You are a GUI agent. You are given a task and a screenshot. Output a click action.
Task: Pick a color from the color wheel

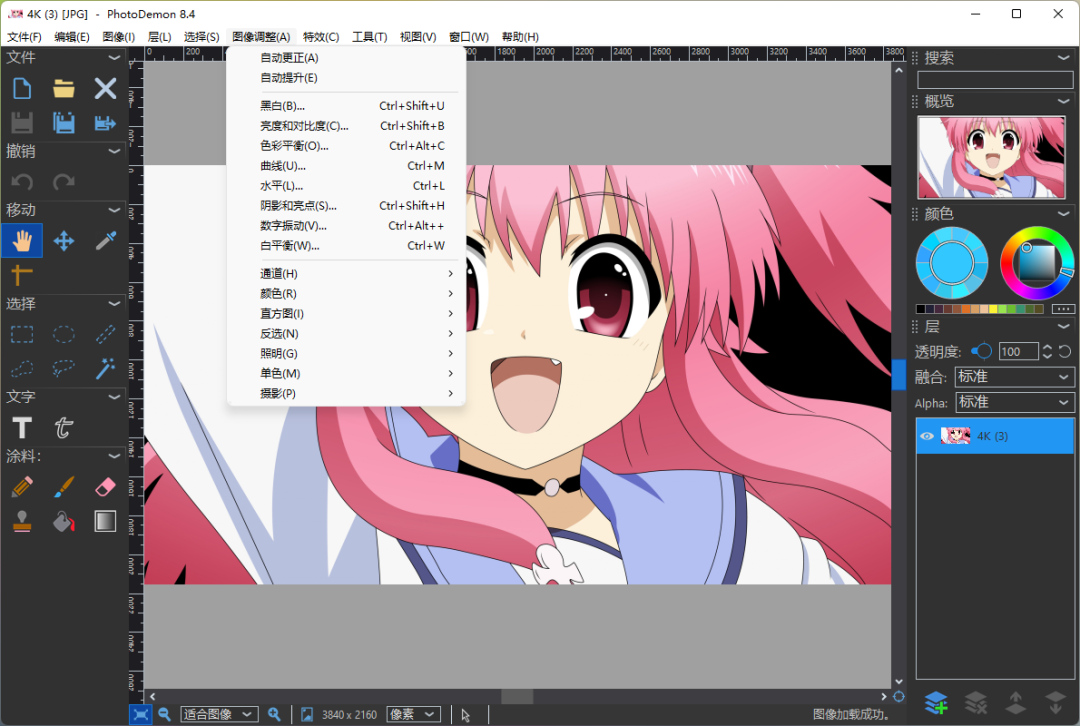[1036, 262]
